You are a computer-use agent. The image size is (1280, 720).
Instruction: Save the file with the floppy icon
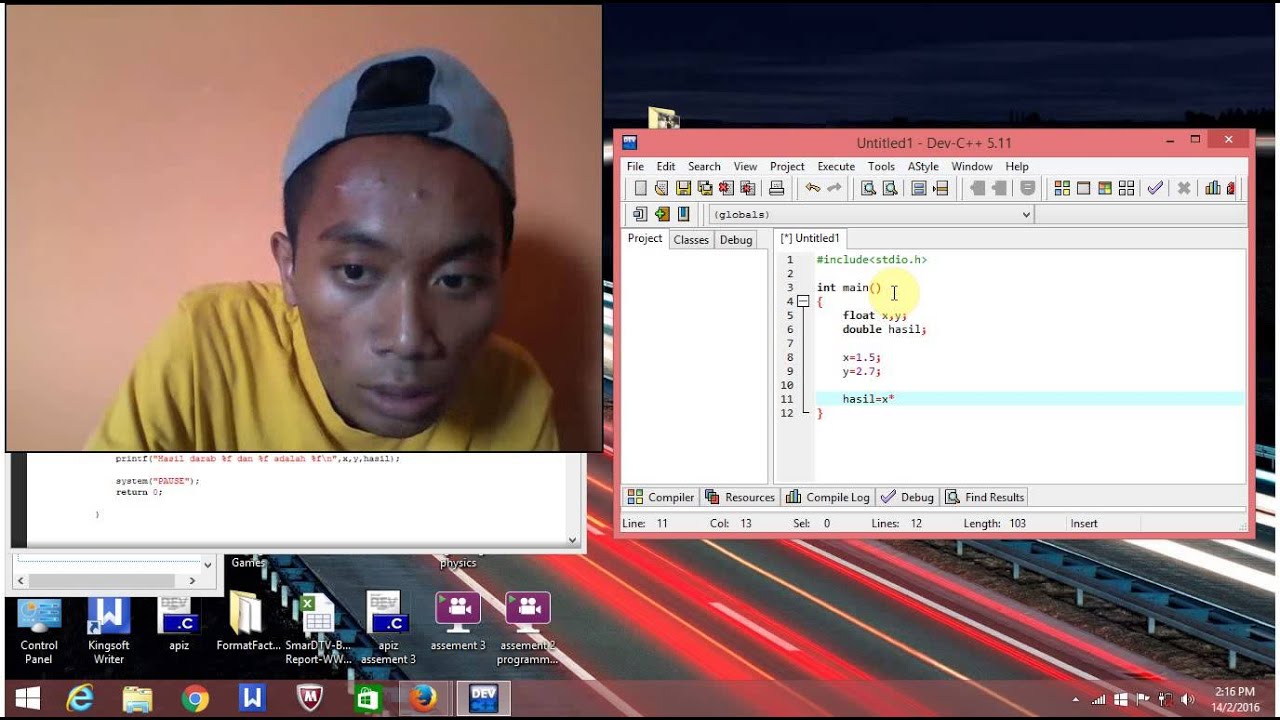click(x=683, y=188)
